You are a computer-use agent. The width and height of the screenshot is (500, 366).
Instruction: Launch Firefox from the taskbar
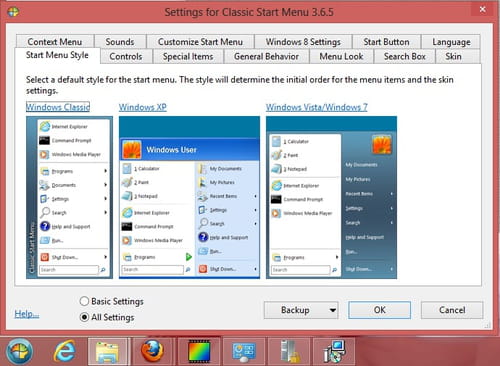click(x=152, y=351)
